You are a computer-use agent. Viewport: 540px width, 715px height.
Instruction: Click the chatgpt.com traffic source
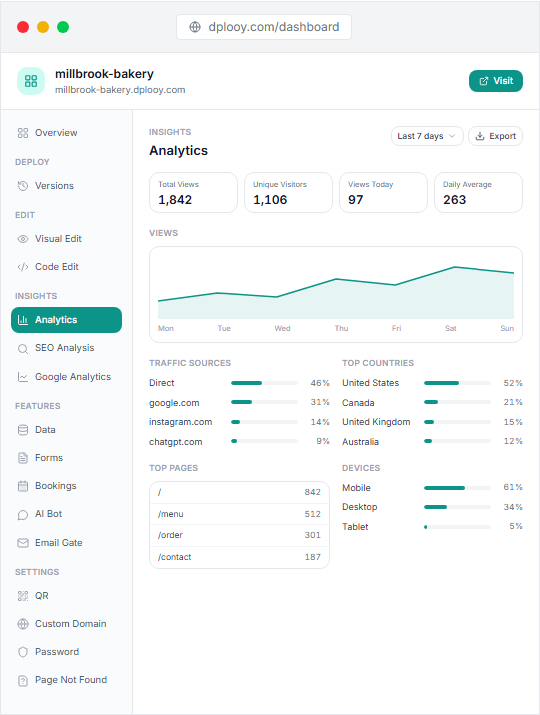coord(239,441)
